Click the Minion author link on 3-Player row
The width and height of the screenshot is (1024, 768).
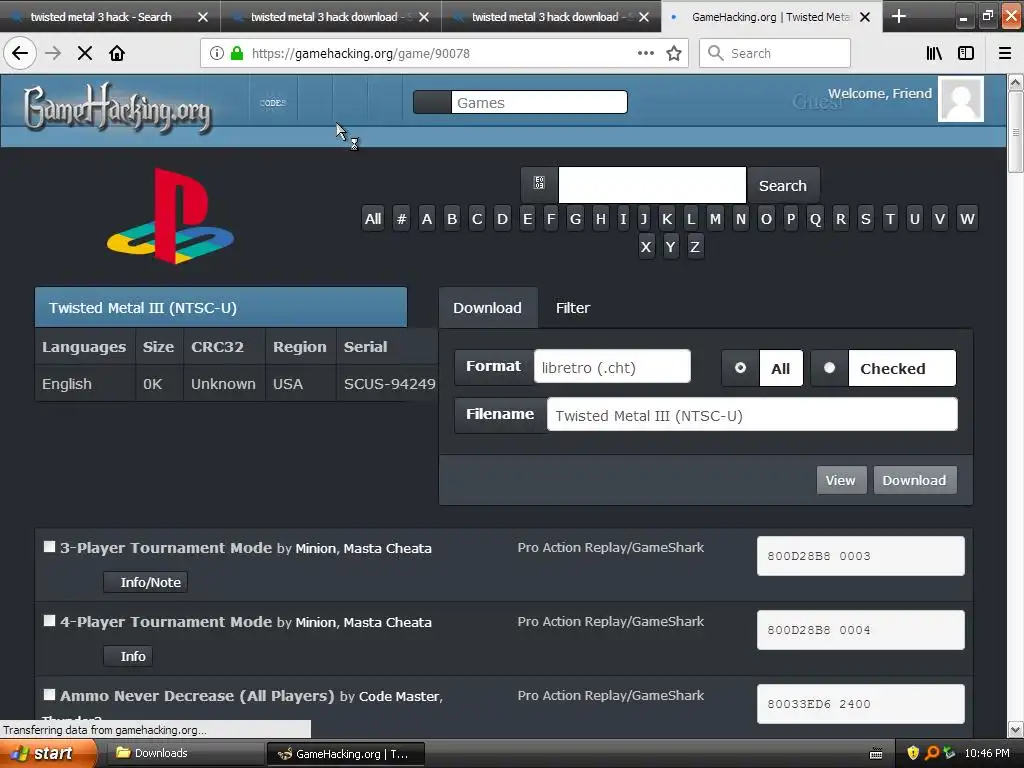tap(315, 549)
